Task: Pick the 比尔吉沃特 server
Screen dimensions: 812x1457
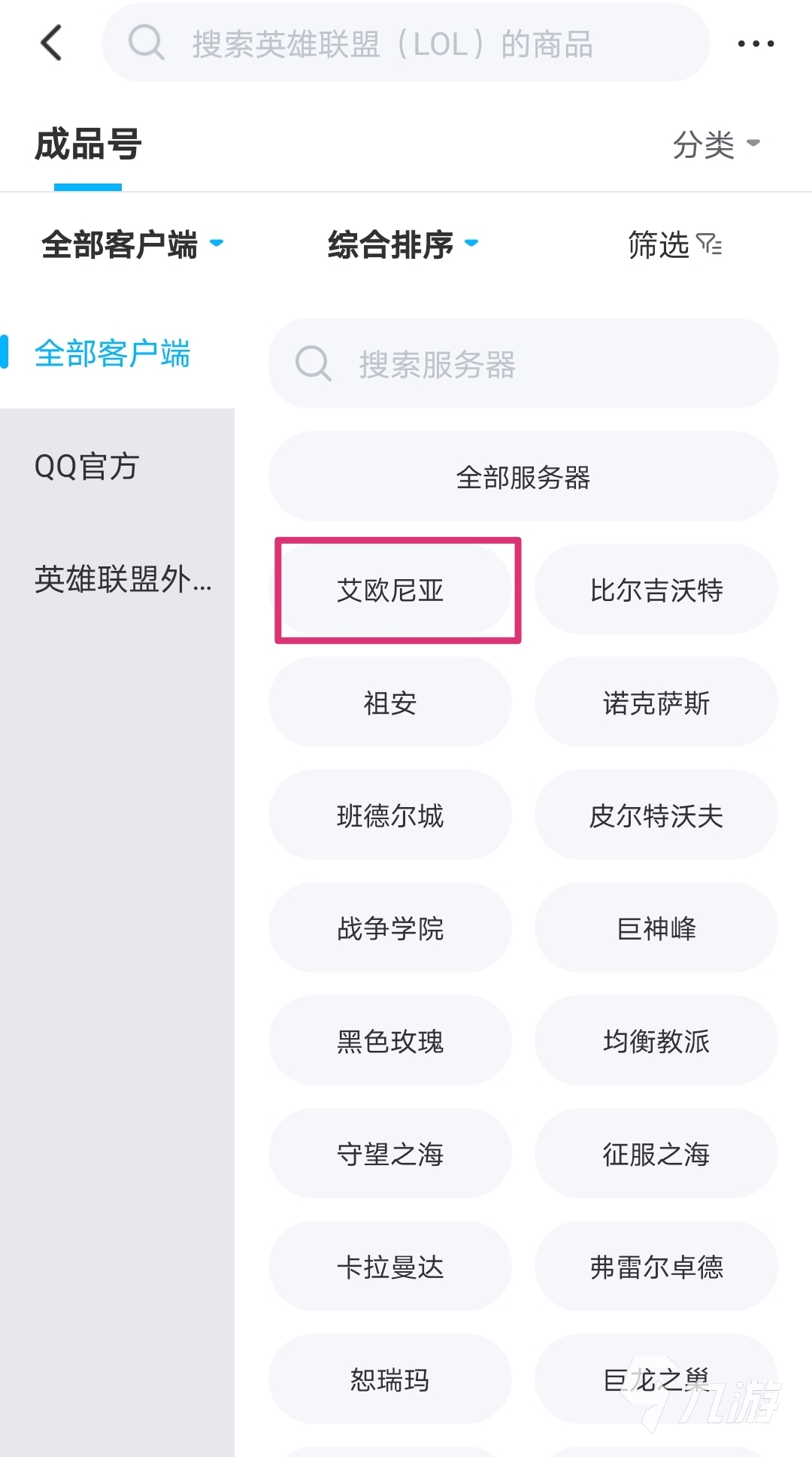Action: pos(656,590)
